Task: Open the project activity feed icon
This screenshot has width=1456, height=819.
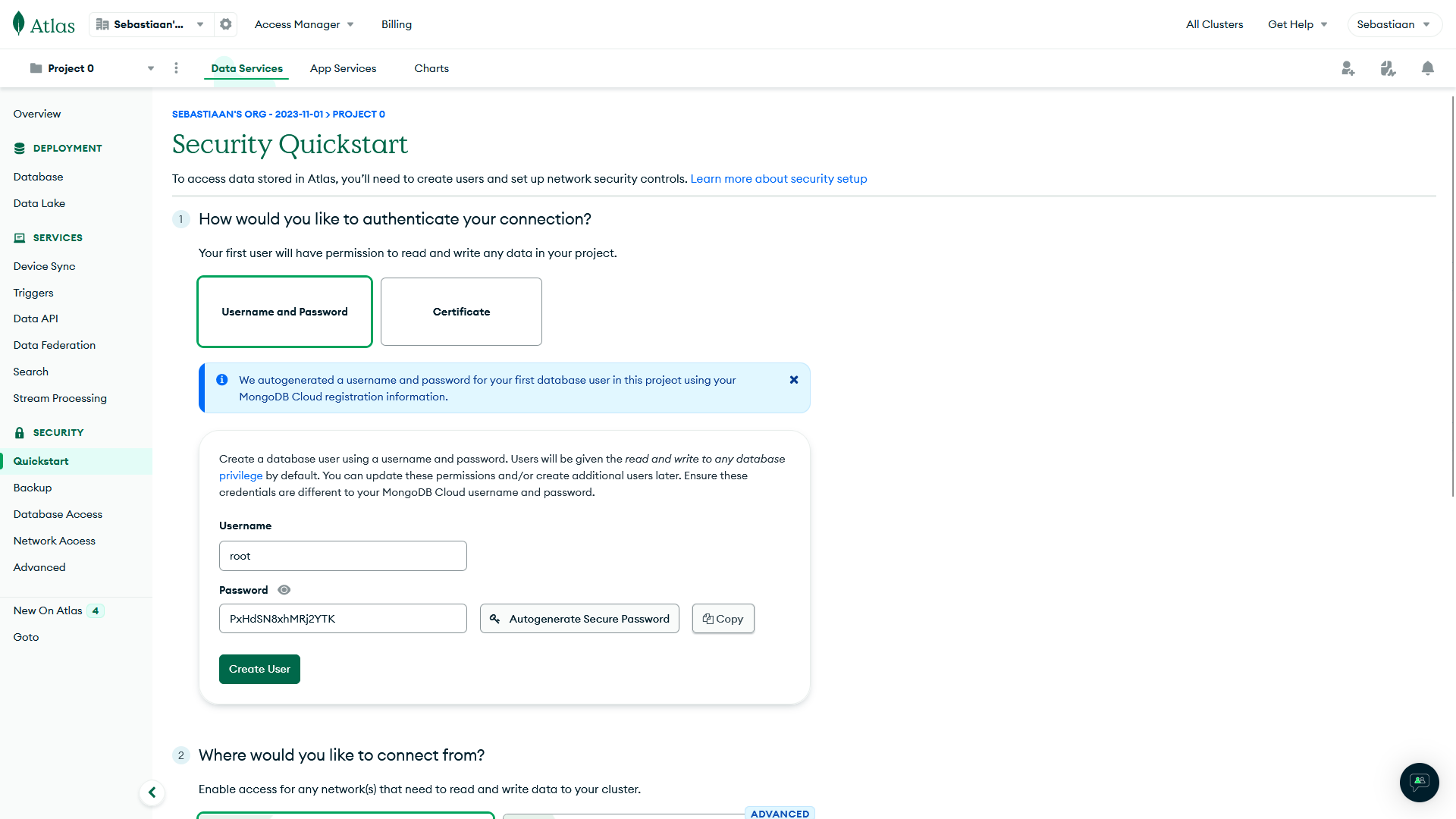Action: (1388, 68)
